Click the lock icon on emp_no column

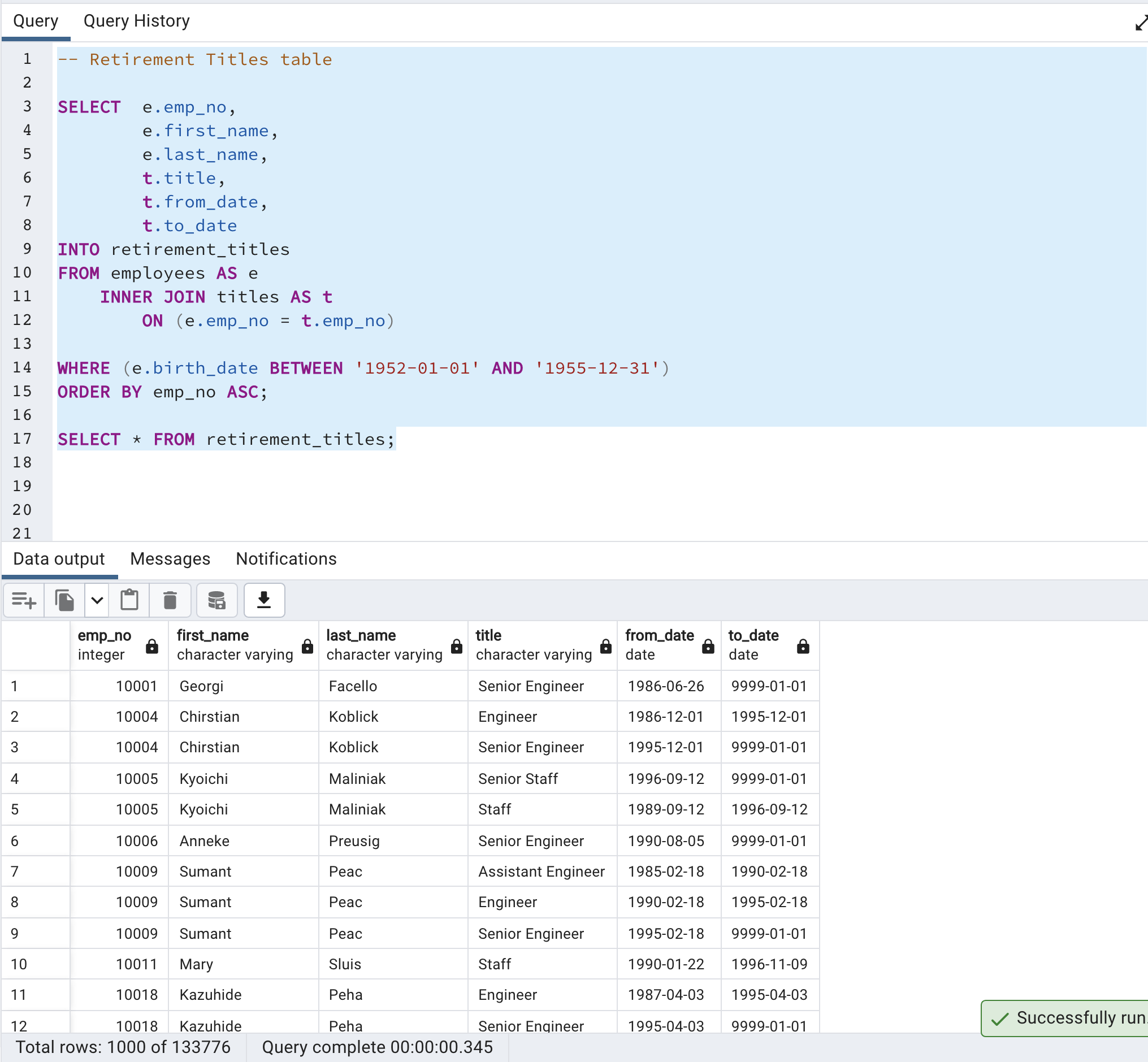click(151, 647)
